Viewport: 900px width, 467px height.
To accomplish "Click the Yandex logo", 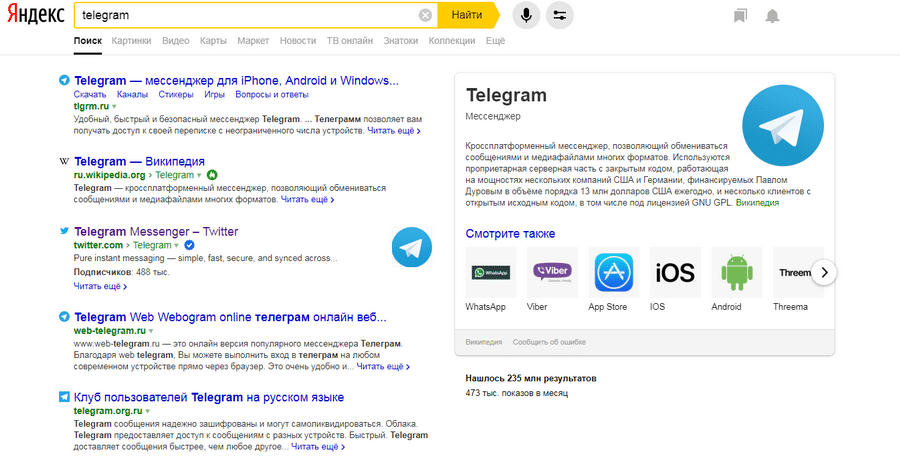I will pyautogui.click(x=36, y=15).
